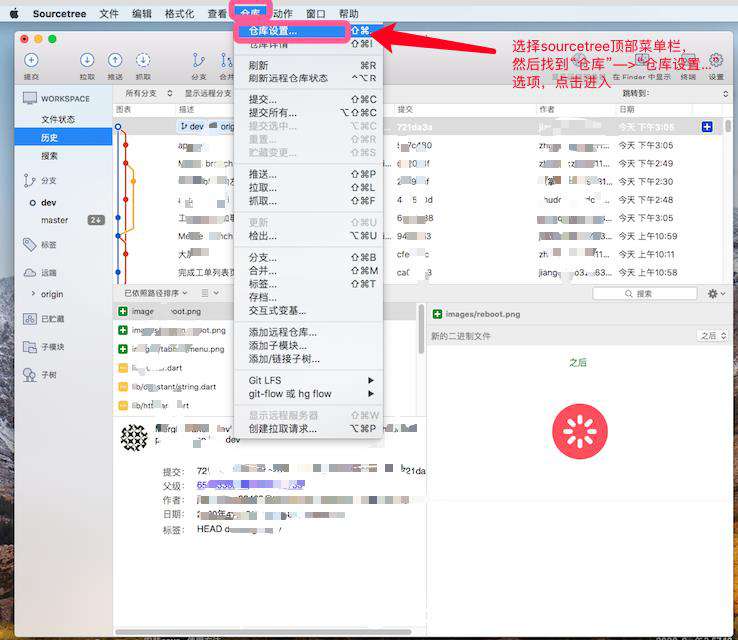Click the 抓取 (fetch) toolbar icon

point(143,60)
